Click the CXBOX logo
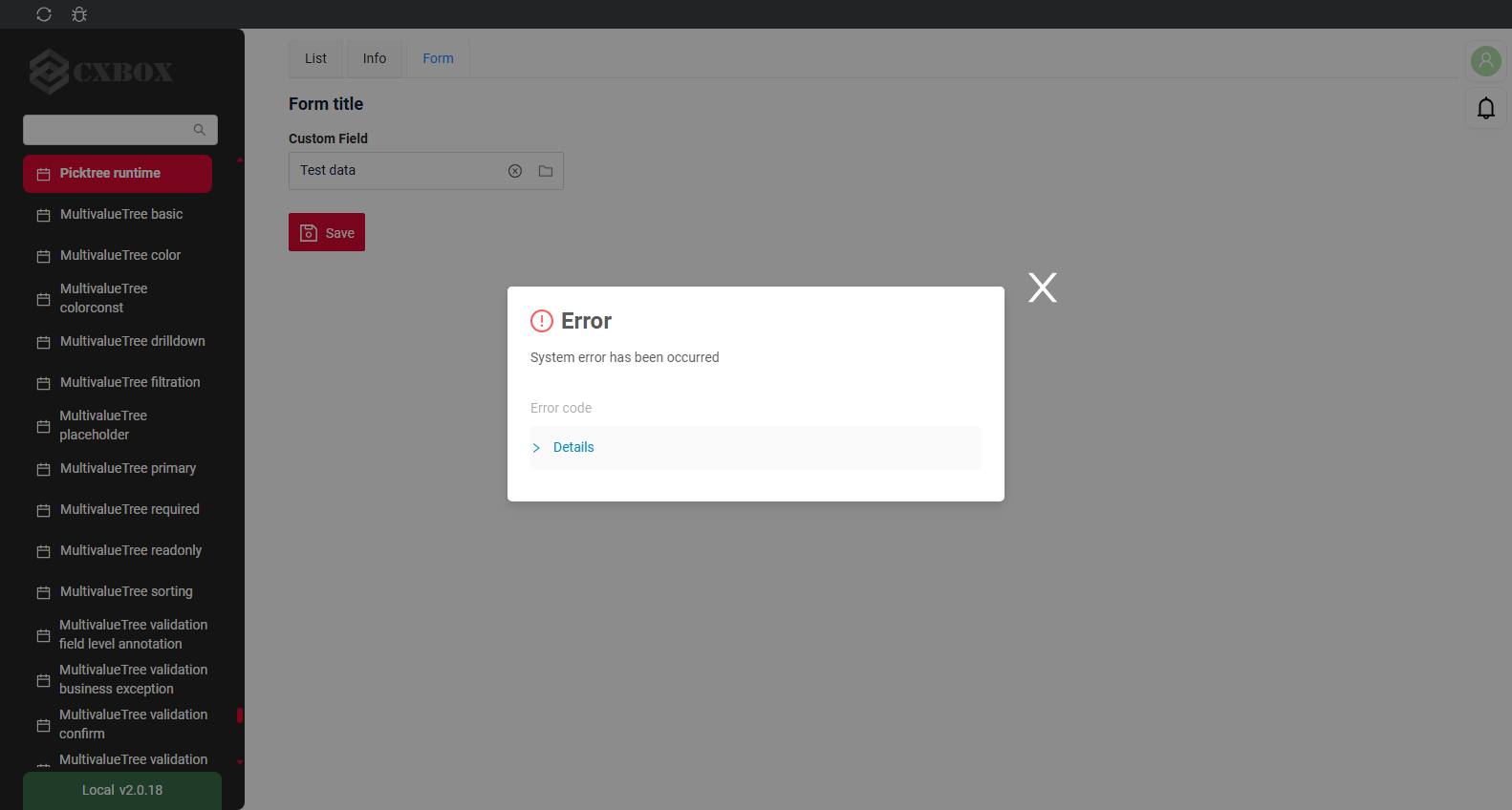 click(x=101, y=72)
